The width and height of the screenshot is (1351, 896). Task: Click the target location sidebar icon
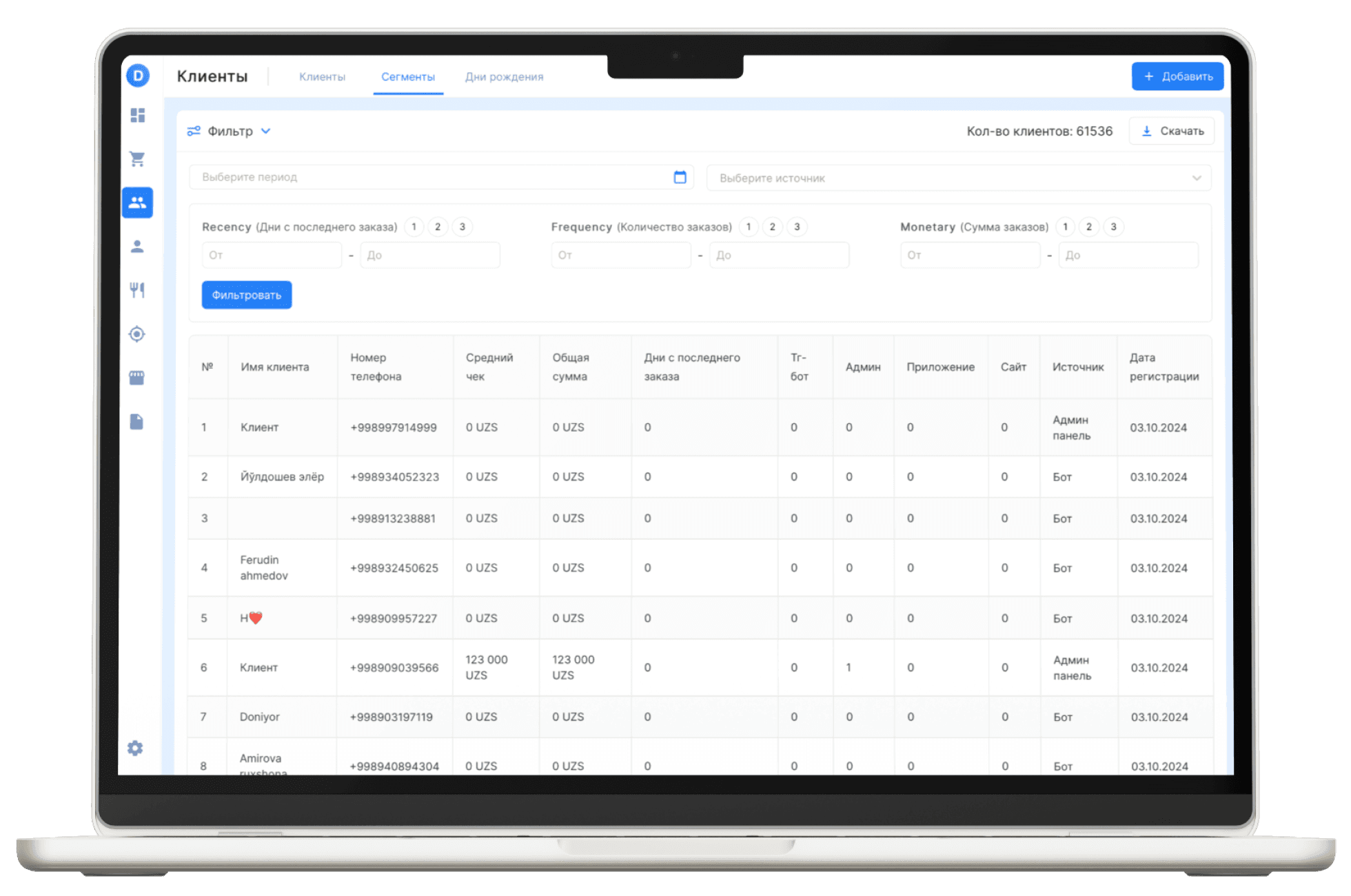pos(137,334)
